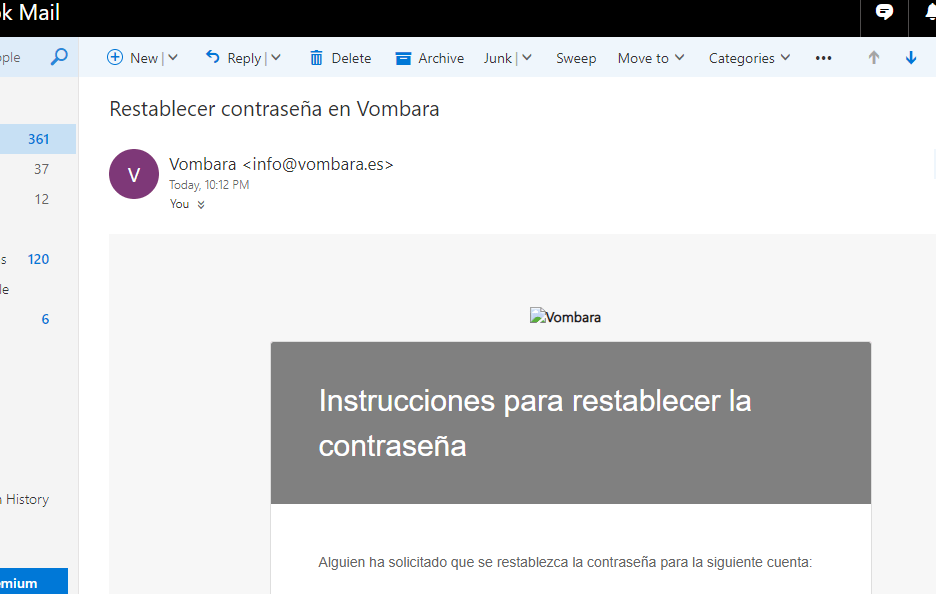The height and width of the screenshot is (594, 936).
Task: Click the Reply arrow icon
Action: [x=213, y=57]
